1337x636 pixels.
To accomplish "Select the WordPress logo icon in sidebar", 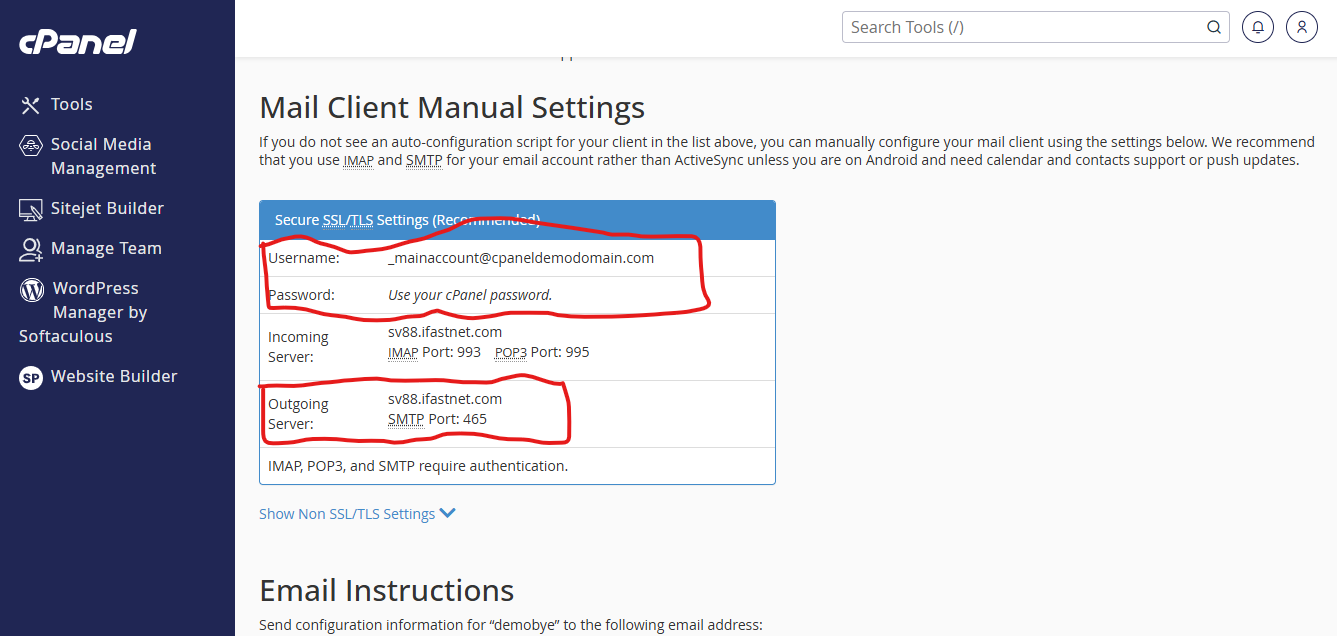I will tap(33, 290).
